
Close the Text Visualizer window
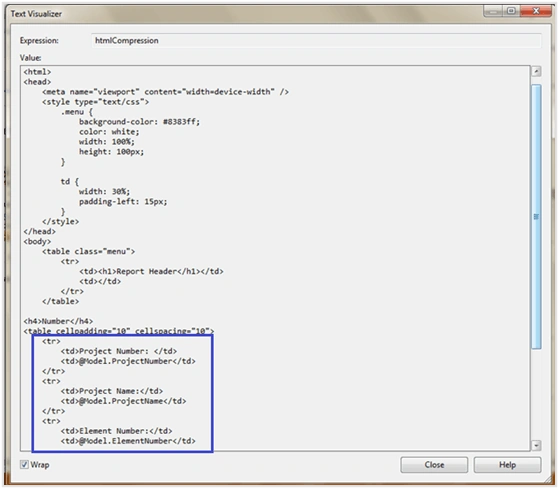coord(535,11)
